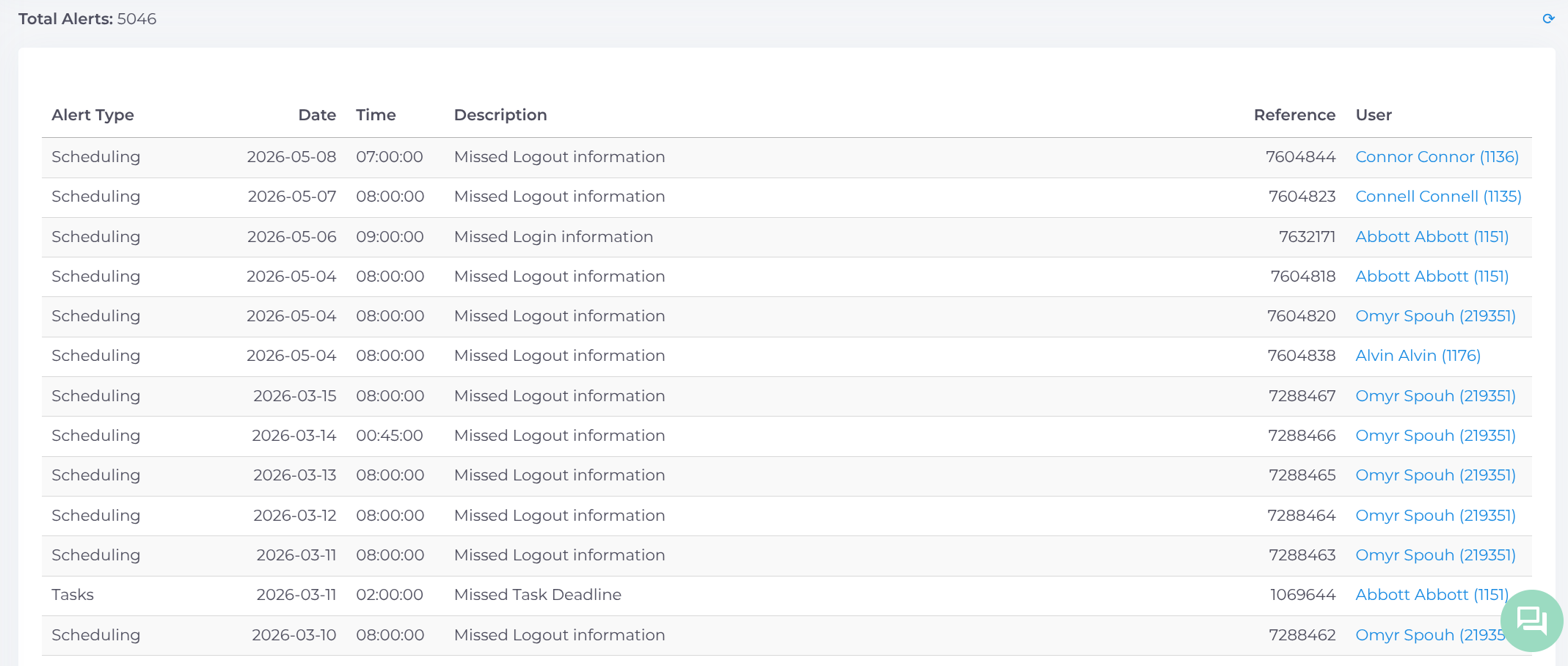Select reference number 7604844
Viewport: 1568px width, 666px height.
coord(1300,157)
